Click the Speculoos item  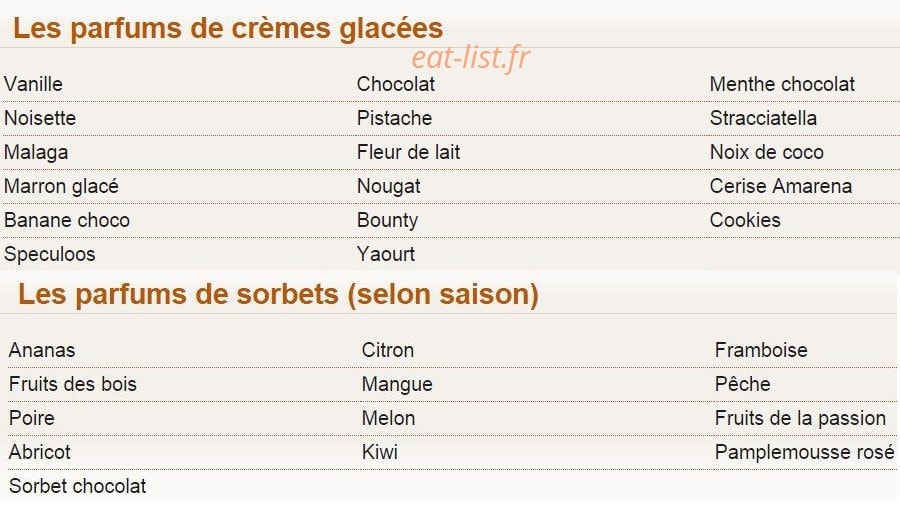[x=49, y=254]
